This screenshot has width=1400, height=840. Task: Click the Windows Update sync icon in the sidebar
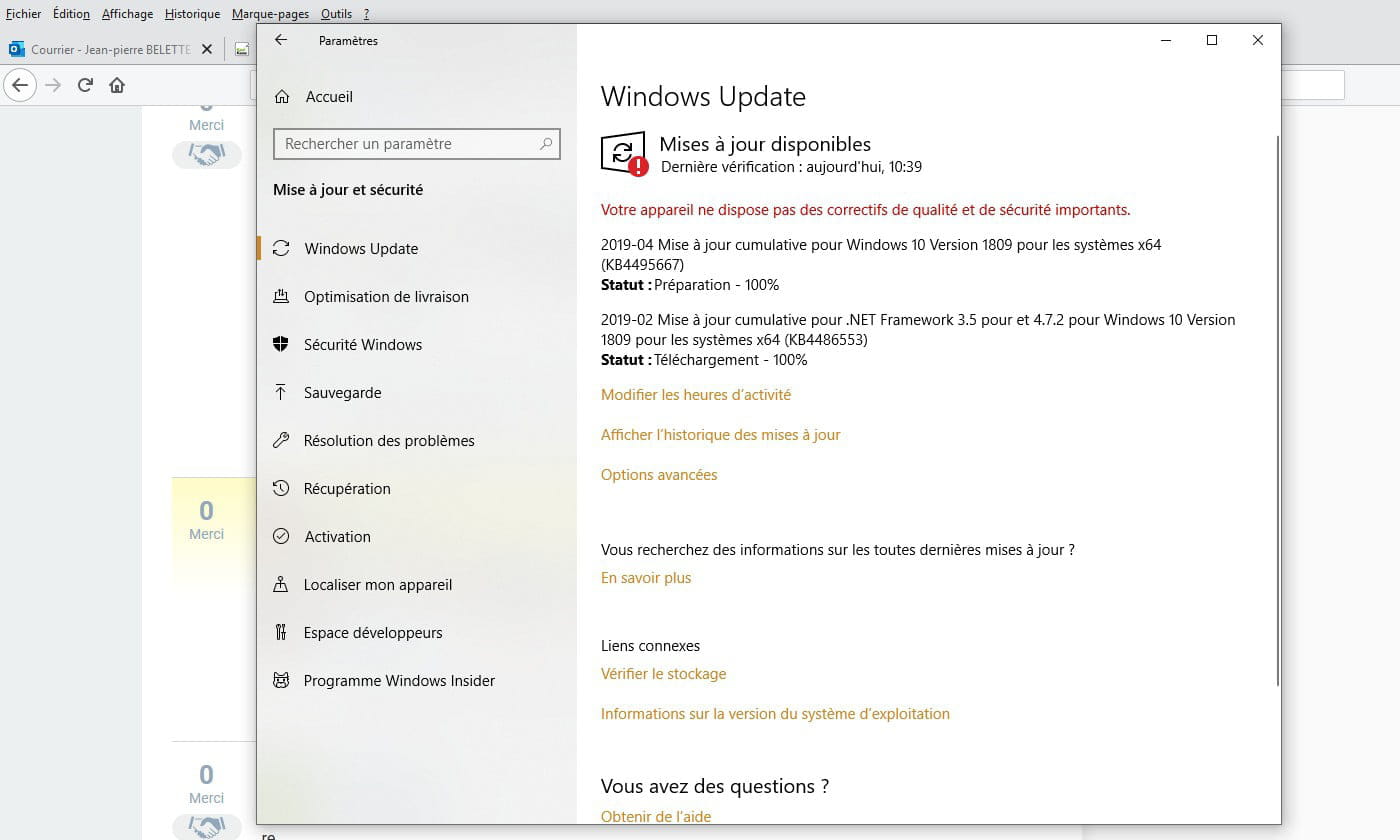click(x=281, y=248)
